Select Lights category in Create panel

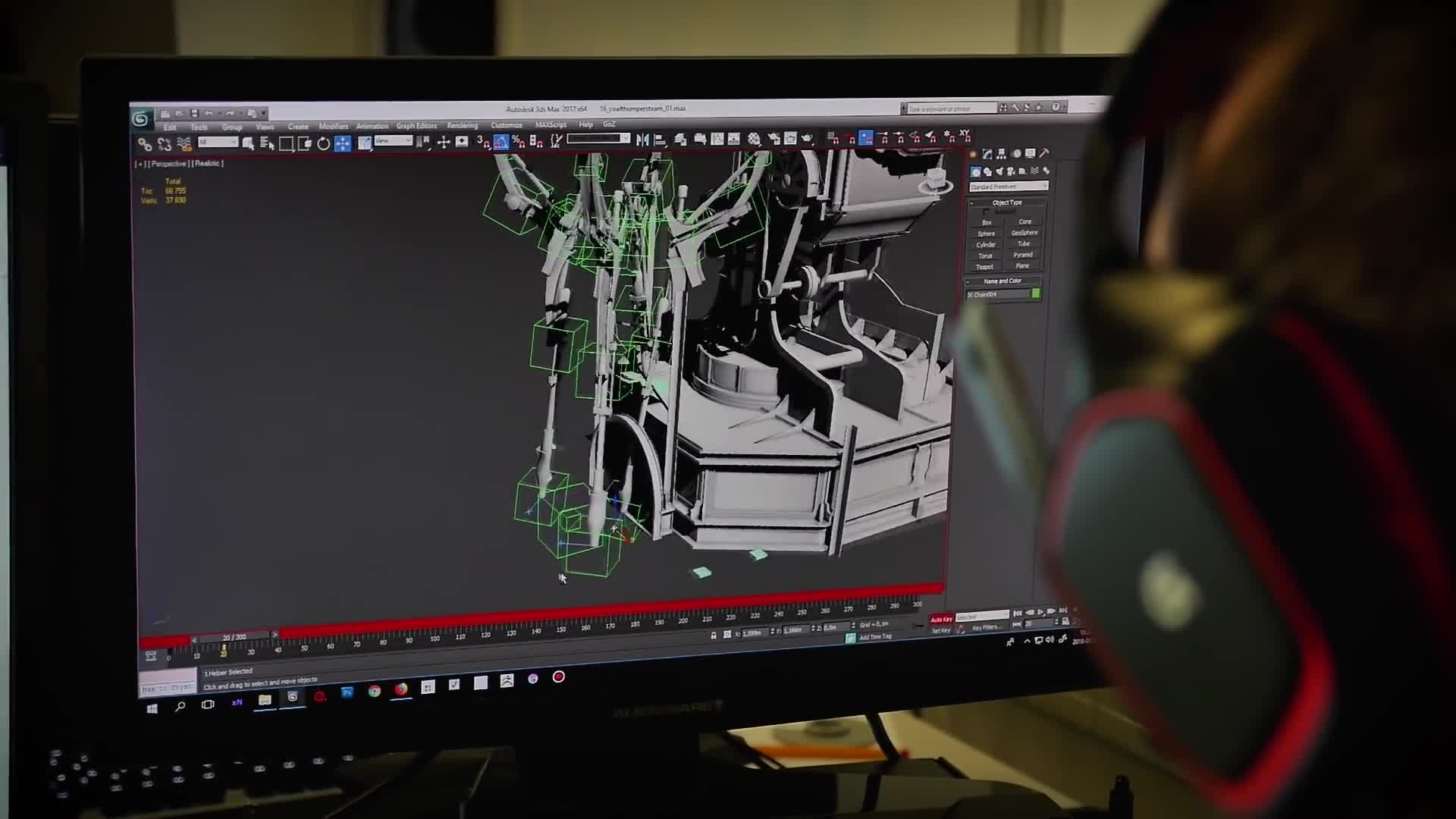click(999, 171)
